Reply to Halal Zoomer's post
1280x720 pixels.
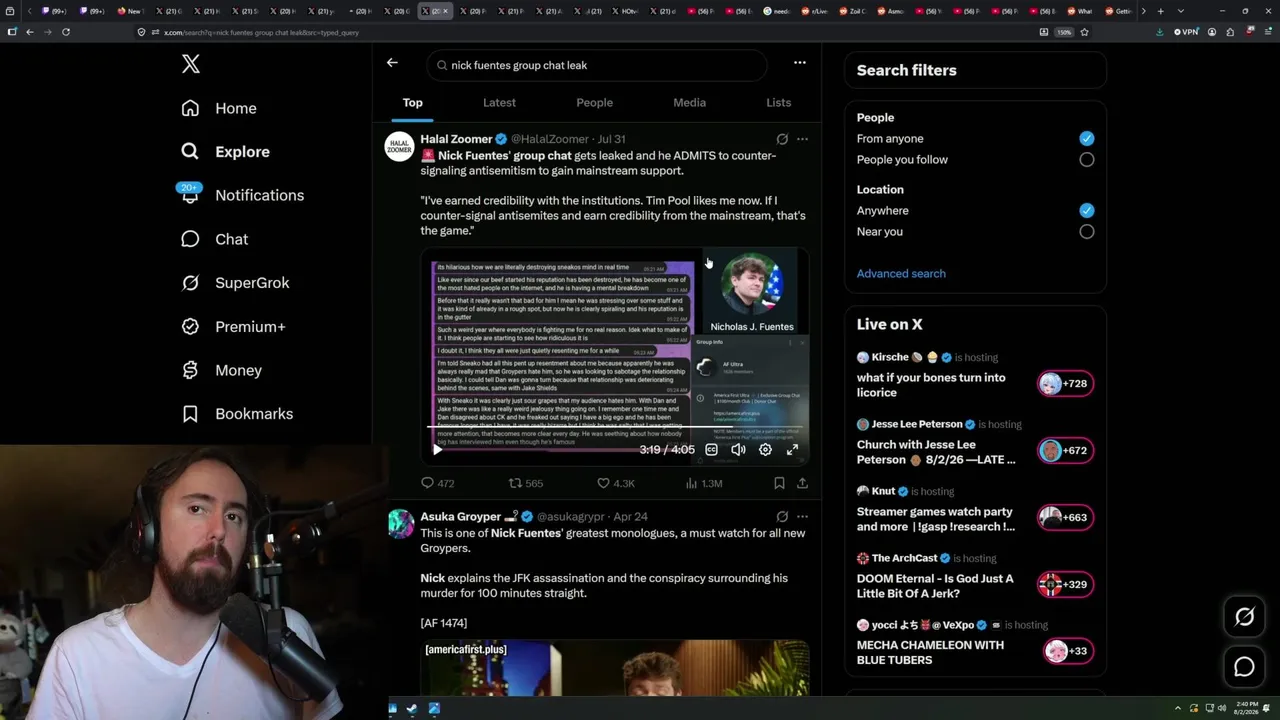point(437,483)
